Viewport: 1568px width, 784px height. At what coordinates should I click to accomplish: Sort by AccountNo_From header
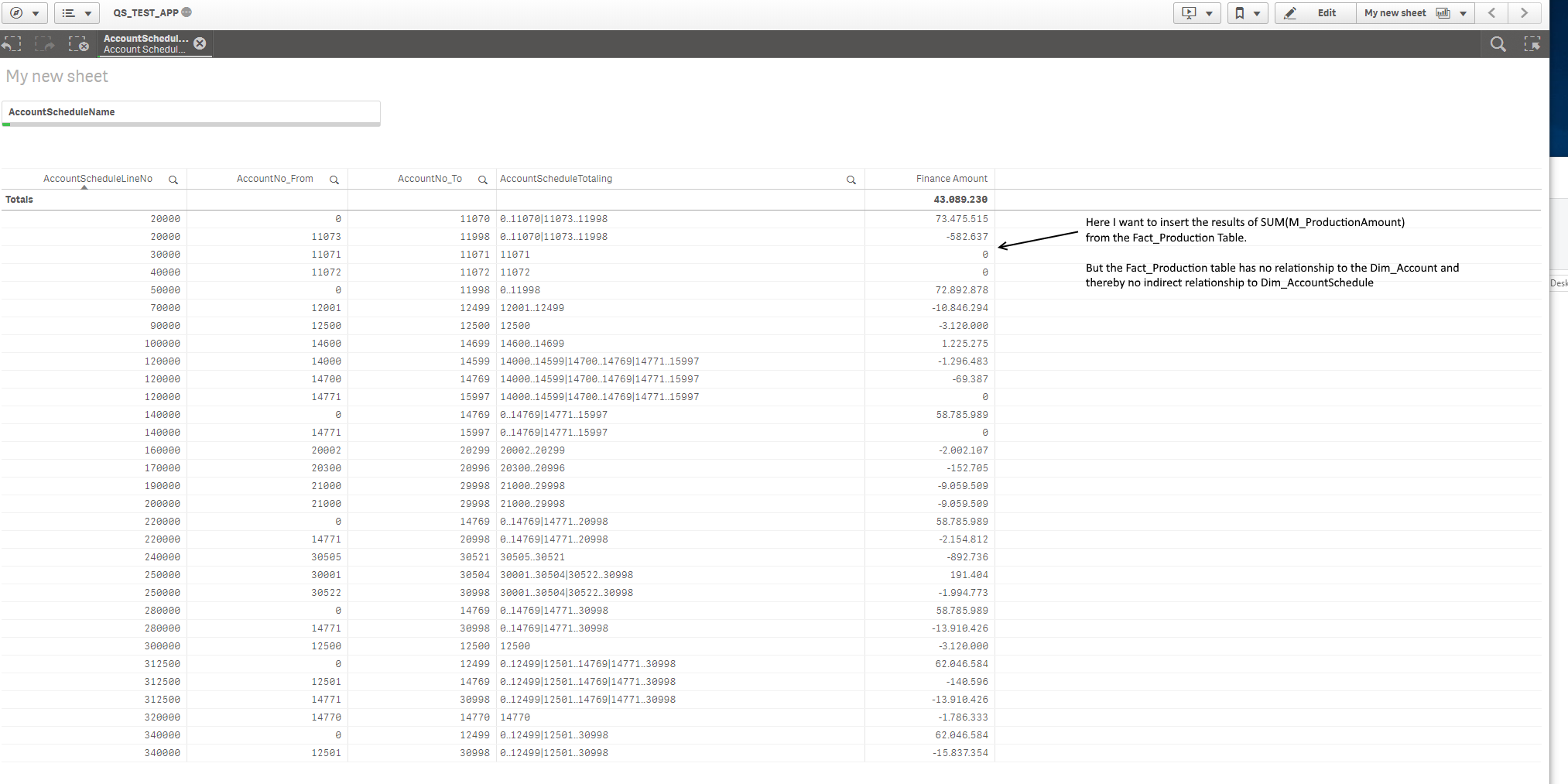tap(275, 179)
